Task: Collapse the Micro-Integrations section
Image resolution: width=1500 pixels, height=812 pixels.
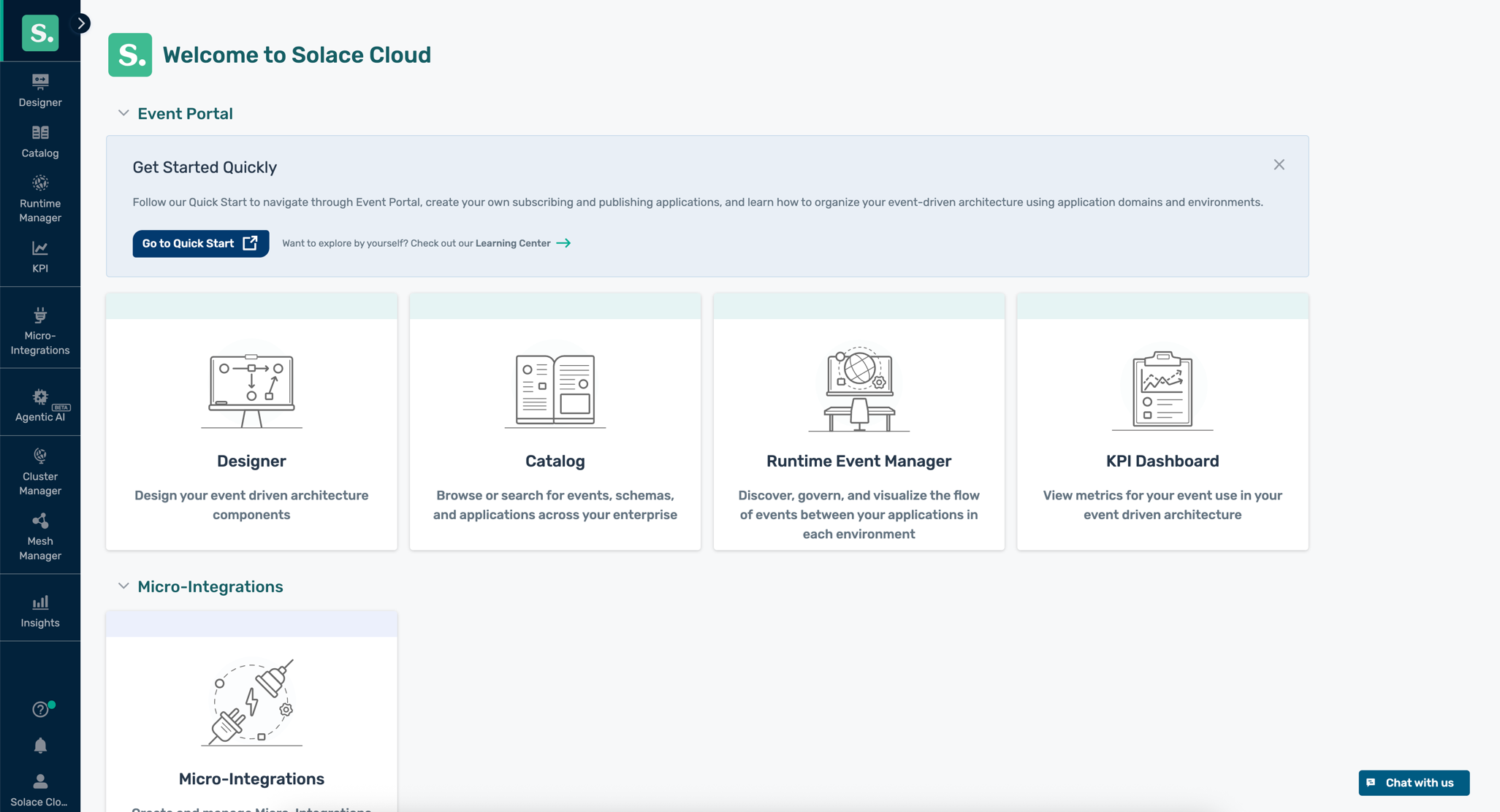Action: [x=124, y=586]
